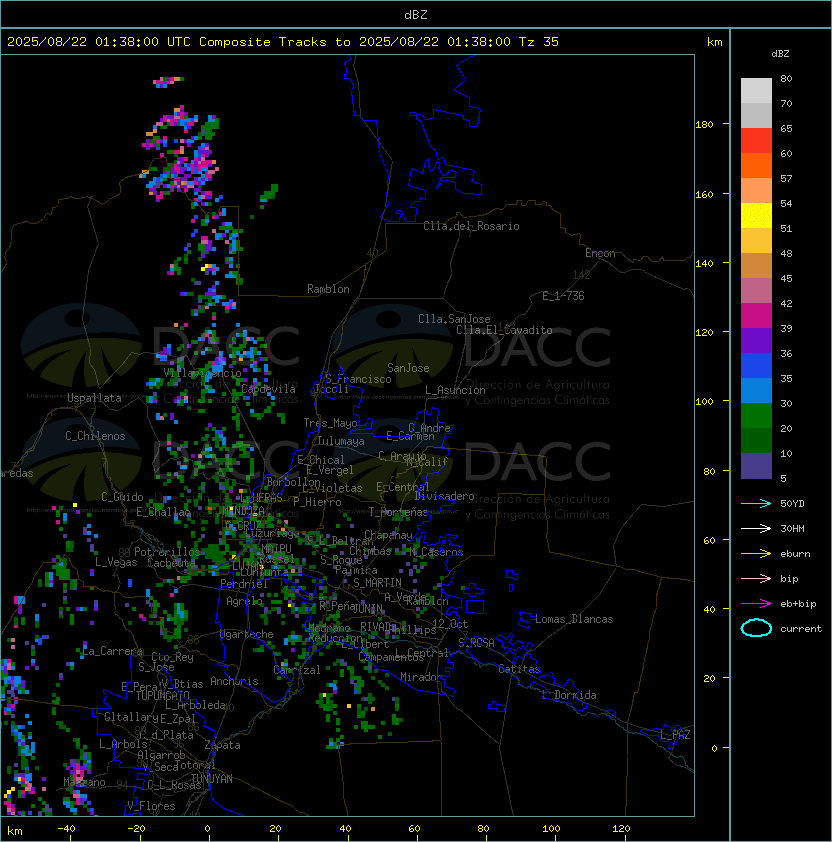
Task: Click the C_Chilenos map label
Action: [x=95, y=436]
